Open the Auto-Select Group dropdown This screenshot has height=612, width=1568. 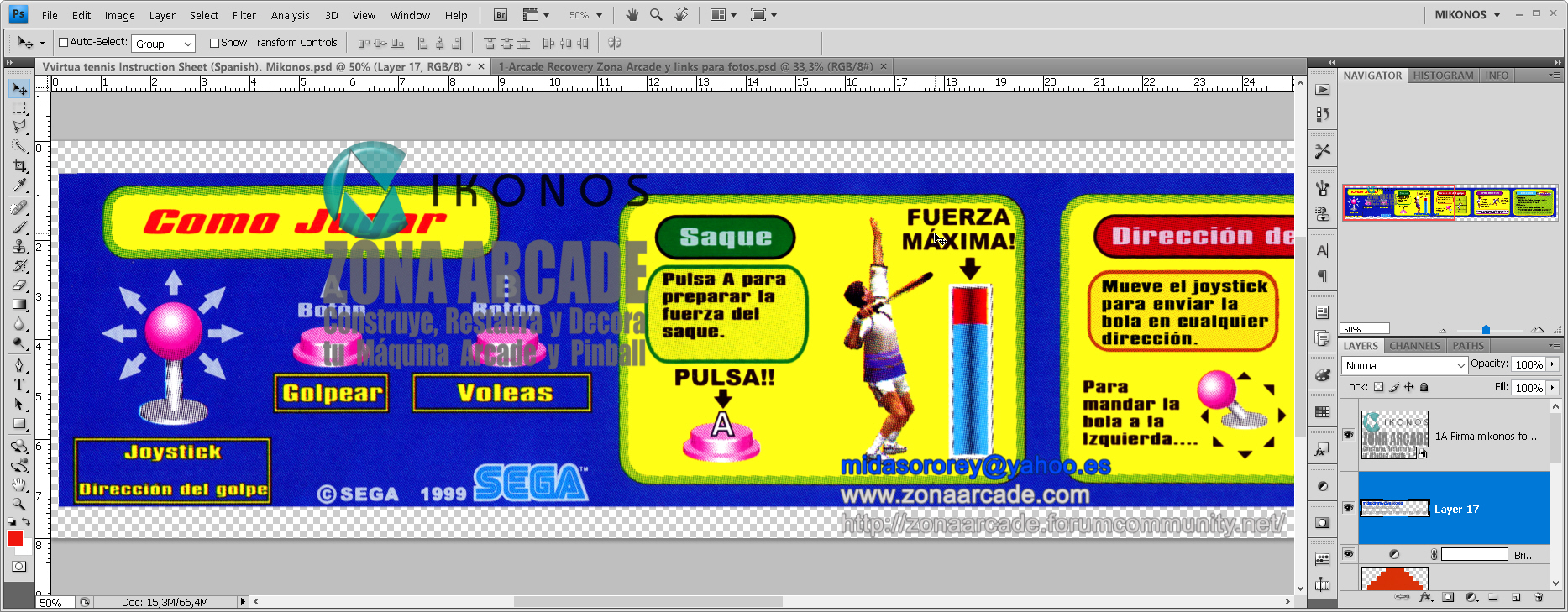(x=164, y=44)
